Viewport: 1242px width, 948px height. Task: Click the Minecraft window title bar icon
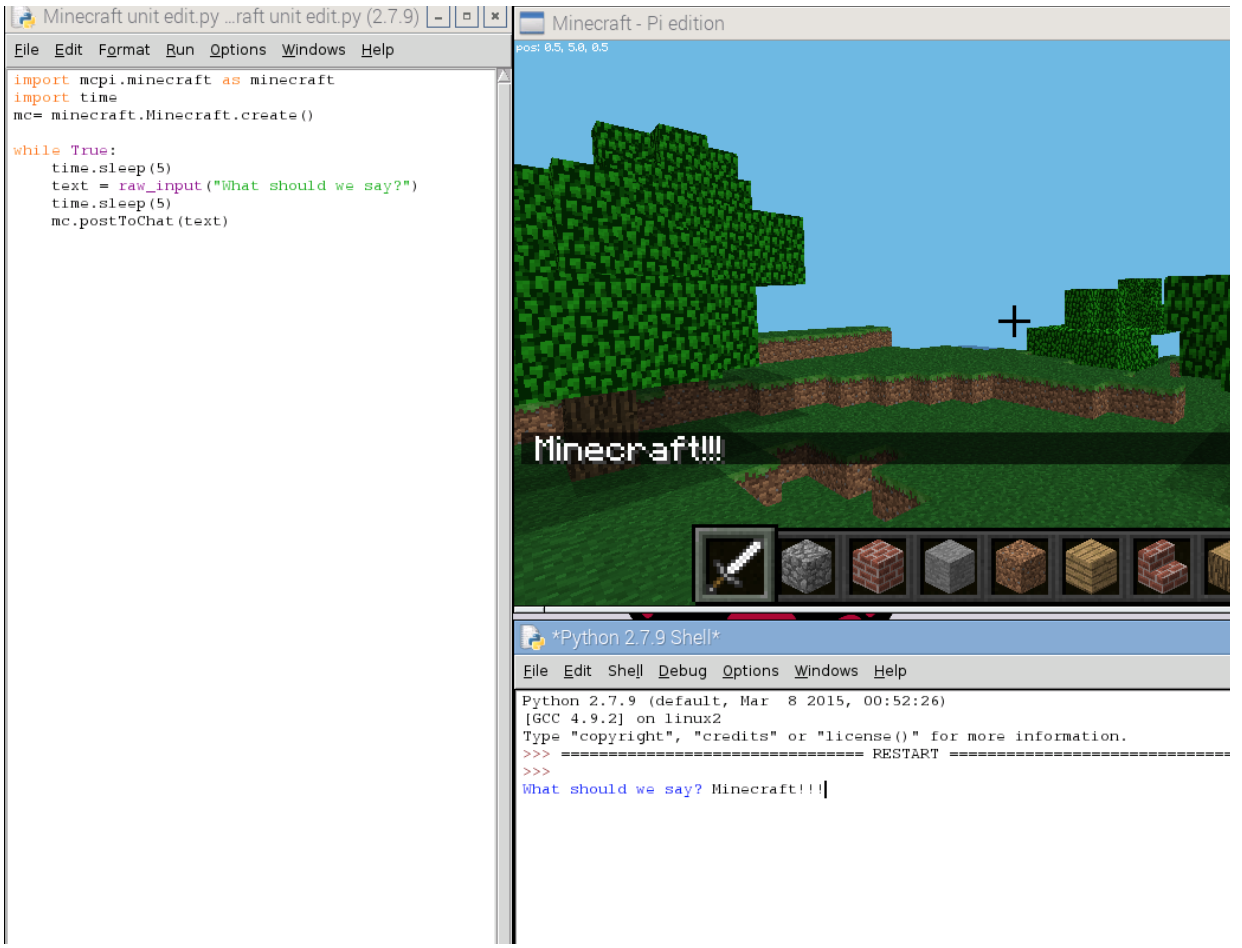pyautogui.click(x=532, y=23)
